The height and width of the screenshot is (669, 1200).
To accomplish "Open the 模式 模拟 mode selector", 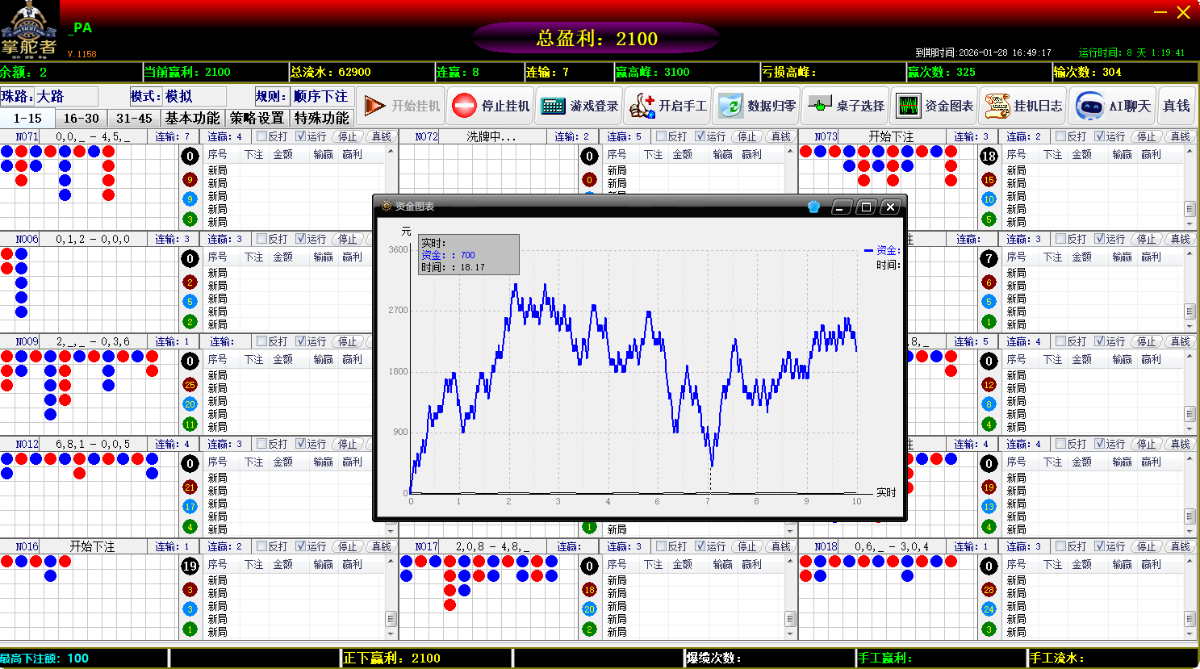I will 178,97.
